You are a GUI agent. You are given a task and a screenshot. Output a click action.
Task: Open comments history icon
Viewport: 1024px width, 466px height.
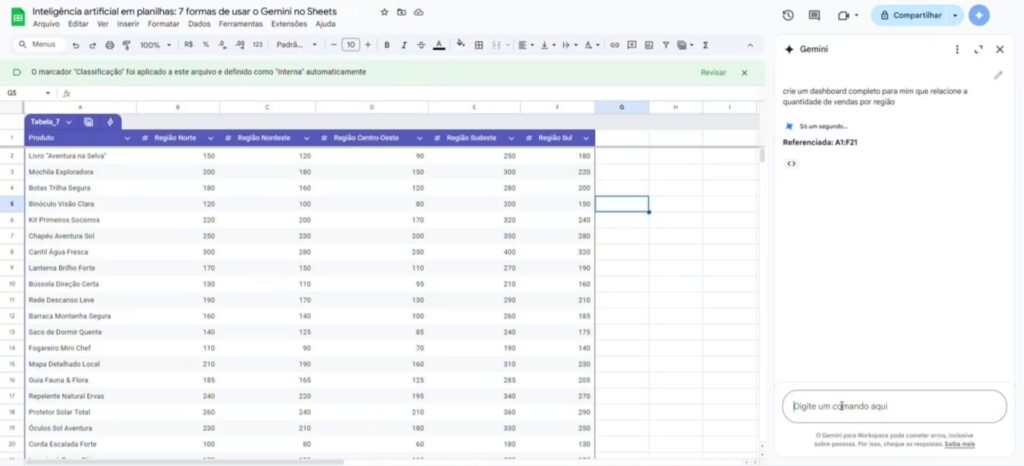pos(814,15)
